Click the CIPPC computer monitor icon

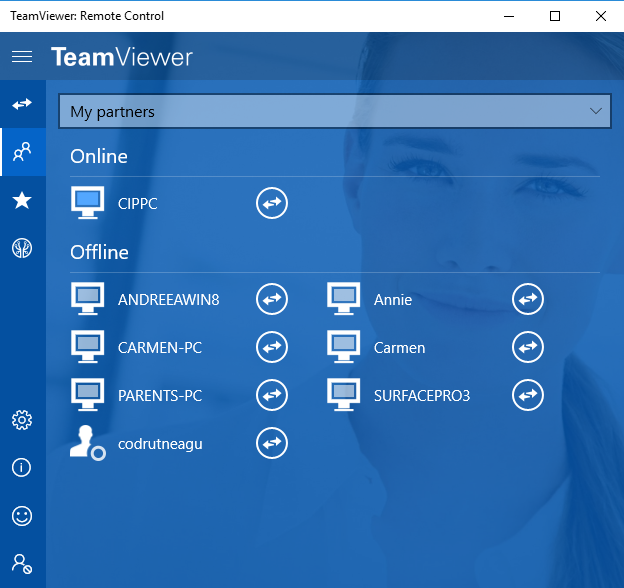pyautogui.click(x=88, y=202)
